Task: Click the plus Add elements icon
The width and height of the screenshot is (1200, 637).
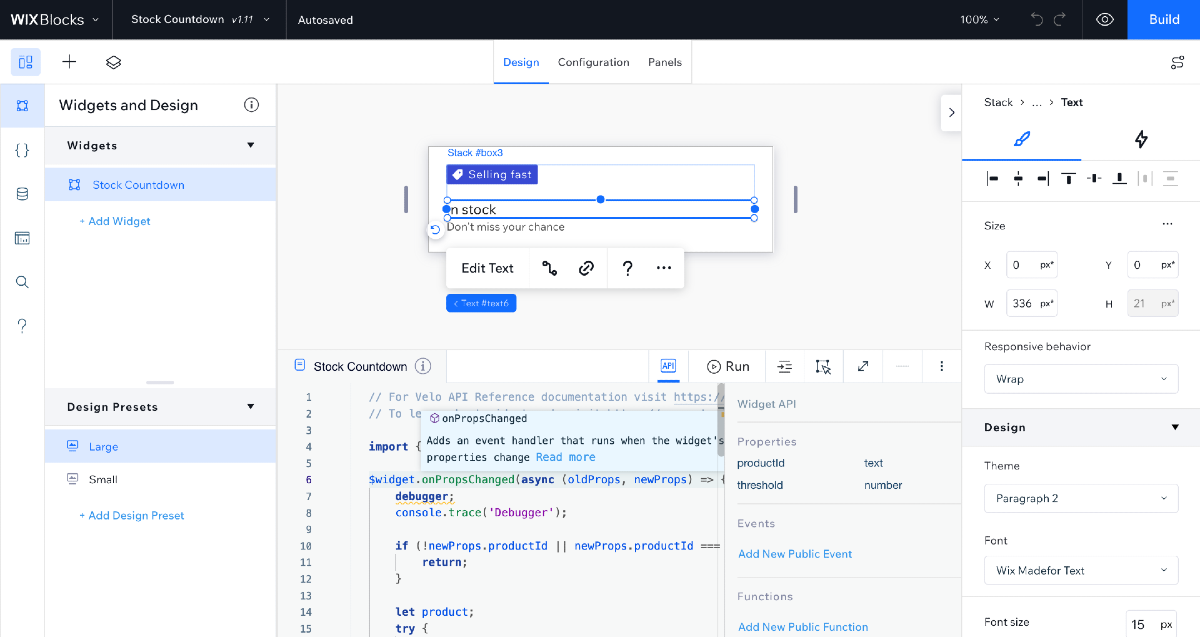Action: 69,62
